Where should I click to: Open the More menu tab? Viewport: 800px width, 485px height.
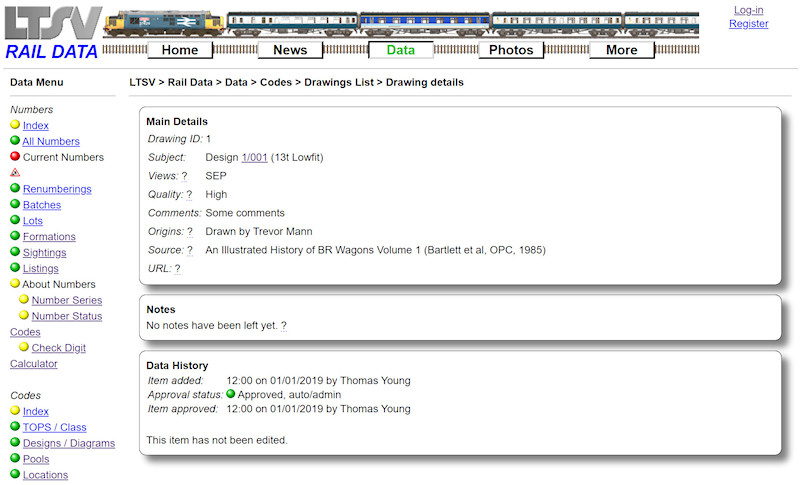click(621, 50)
